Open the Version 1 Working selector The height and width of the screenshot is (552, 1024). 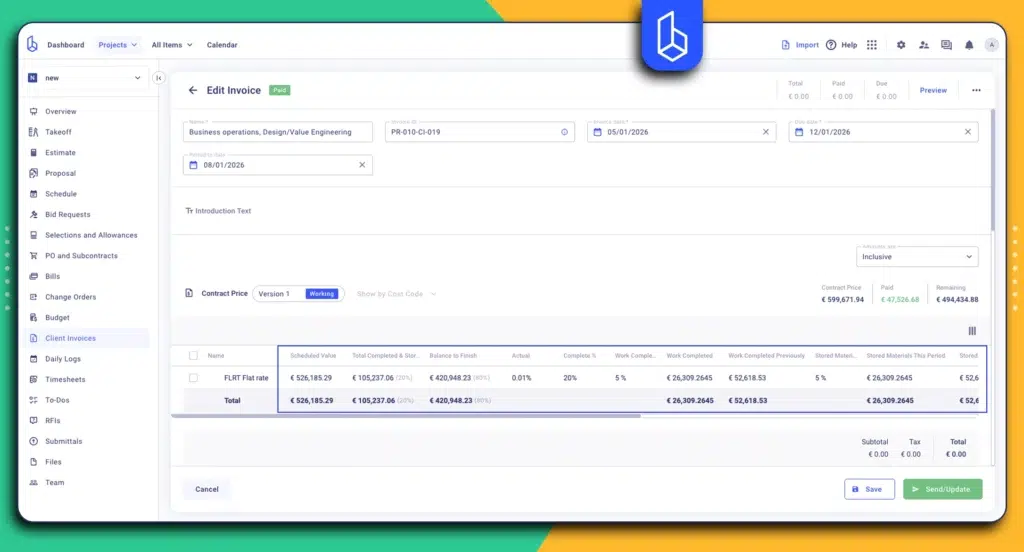(x=298, y=294)
